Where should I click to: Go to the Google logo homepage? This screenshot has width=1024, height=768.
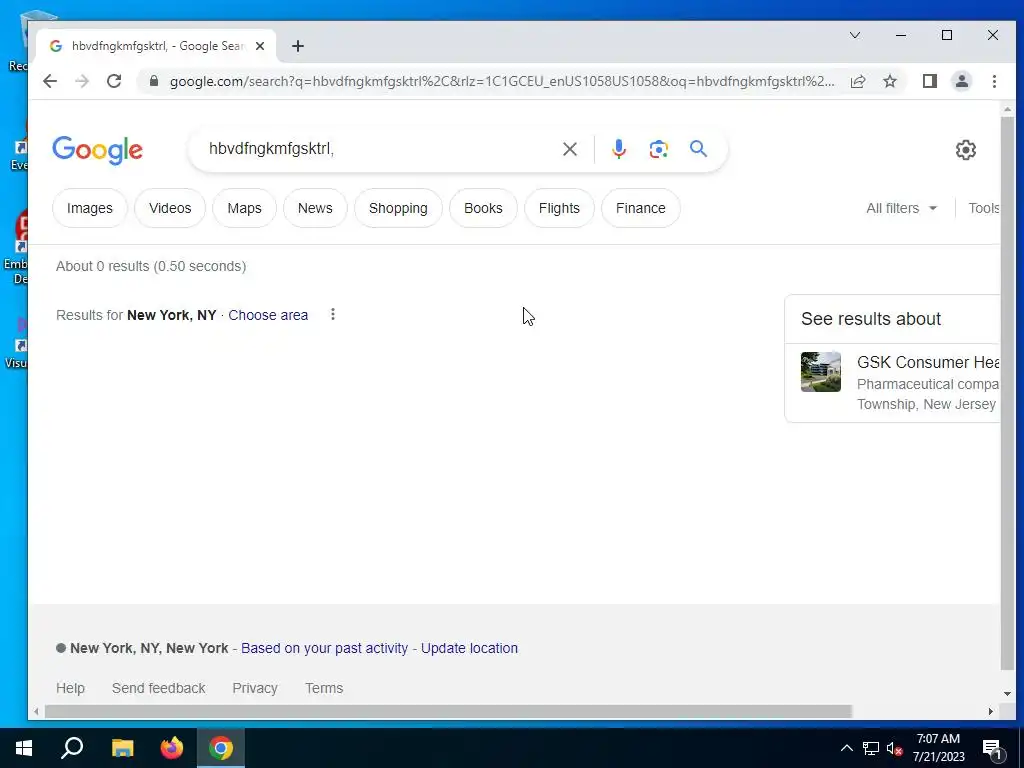(x=97, y=150)
